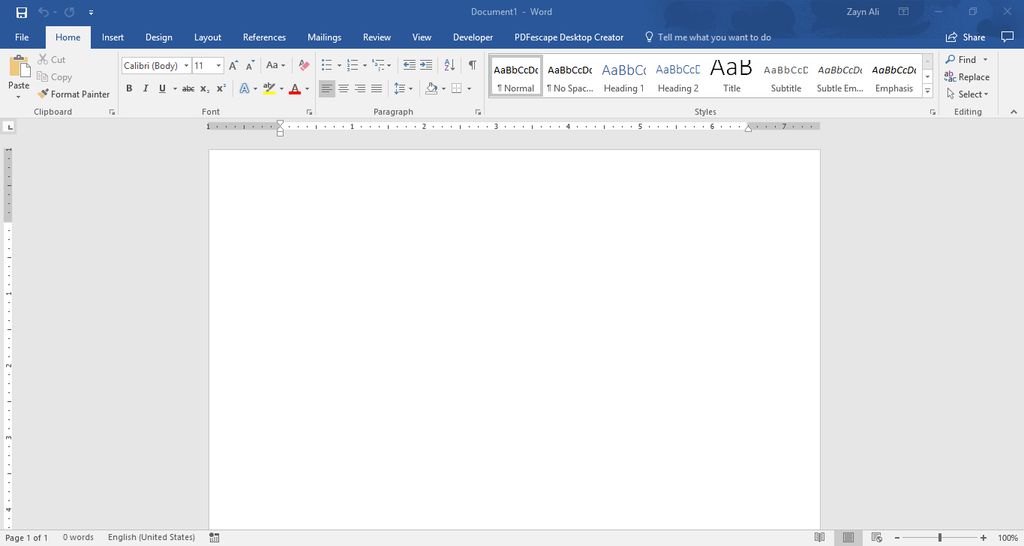Click the Share button

point(965,37)
